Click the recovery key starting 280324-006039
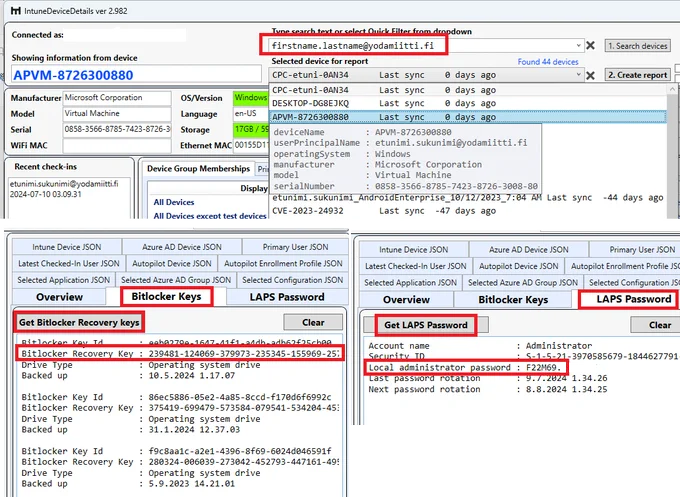Viewport: 680px width, 497px height. coord(244,462)
